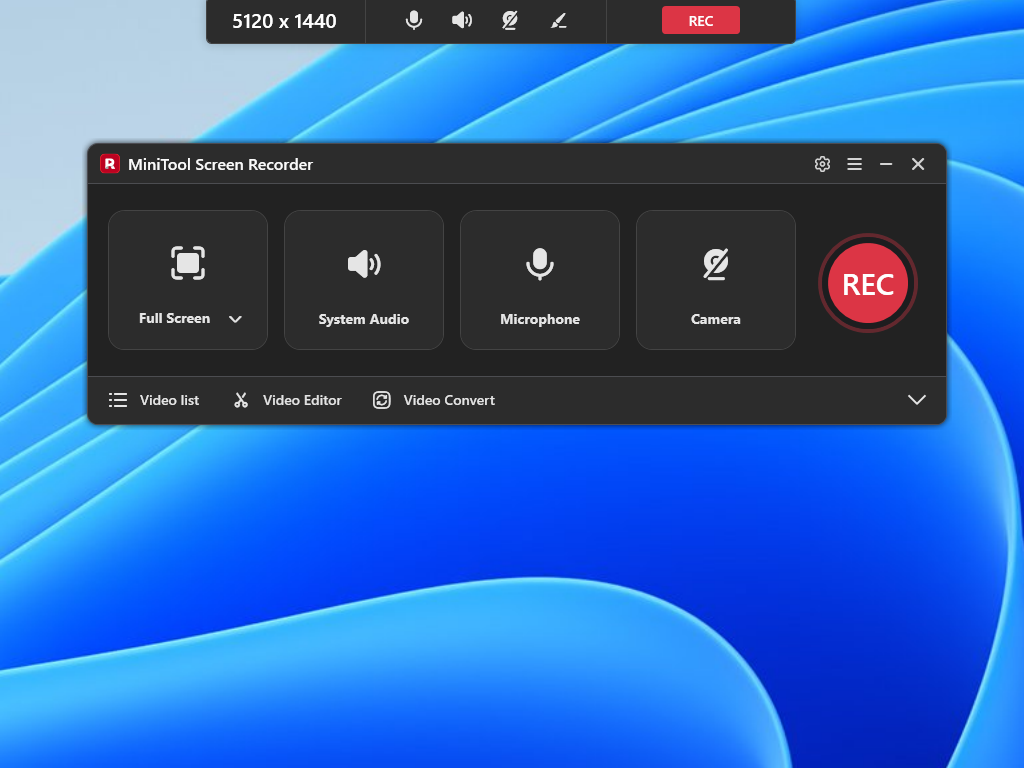Image resolution: width=1024 pixels, height=768 pixels.
Task: Start recording with the round REC button
Action: click(x=868, y=283)
